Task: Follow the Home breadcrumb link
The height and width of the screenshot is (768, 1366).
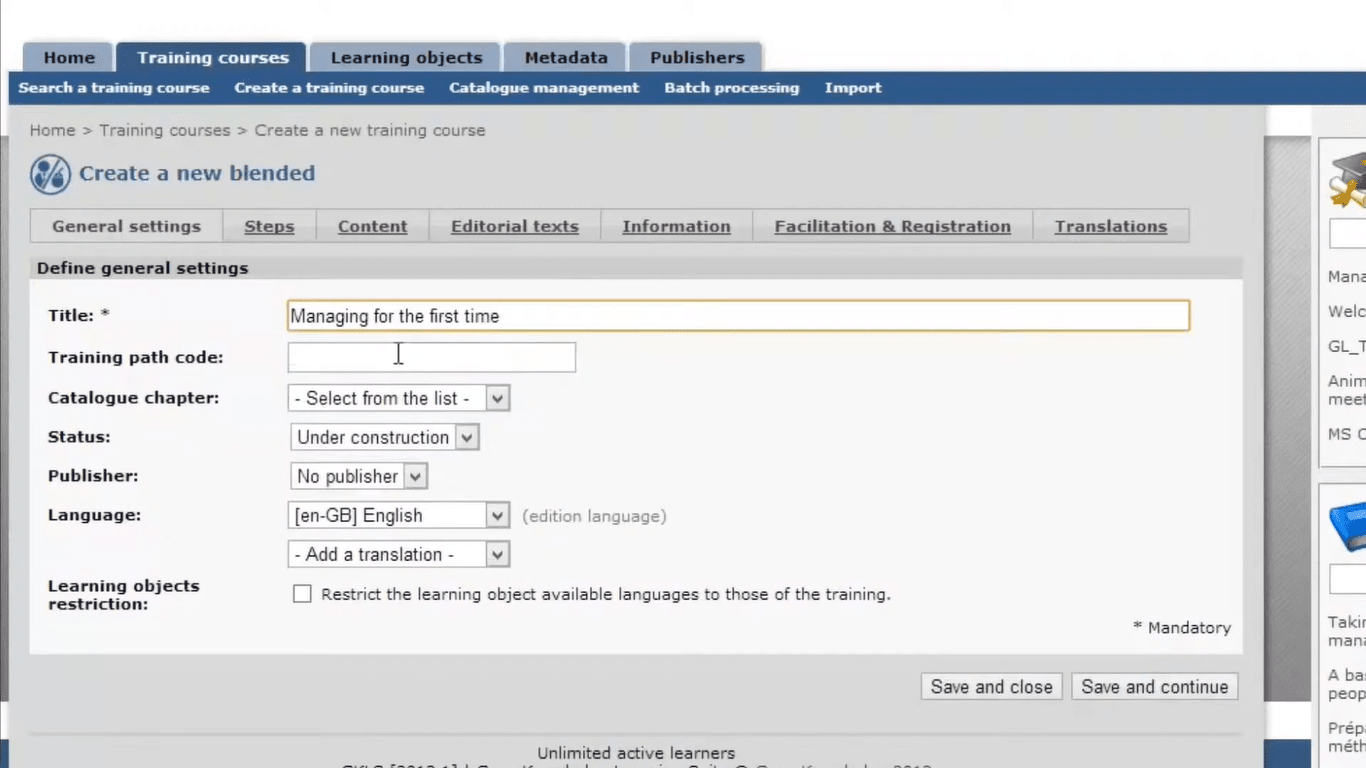Action: [52, 130]
